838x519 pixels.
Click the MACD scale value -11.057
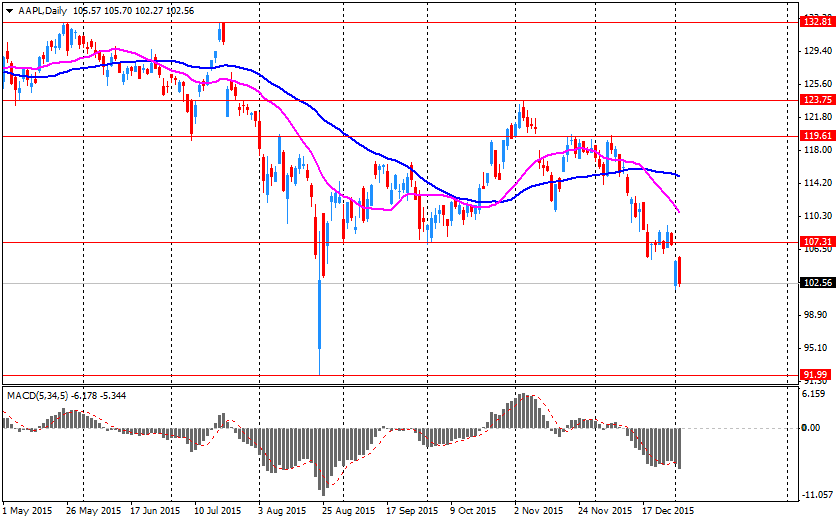817,495
